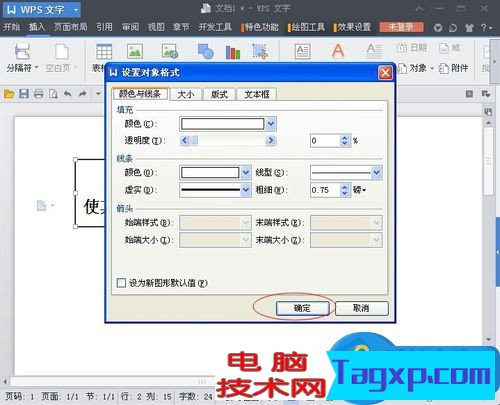Screen dimensions: 500x405
Task: Open the fill 颜色 color dropdown
Action: [x=271, y=124]
